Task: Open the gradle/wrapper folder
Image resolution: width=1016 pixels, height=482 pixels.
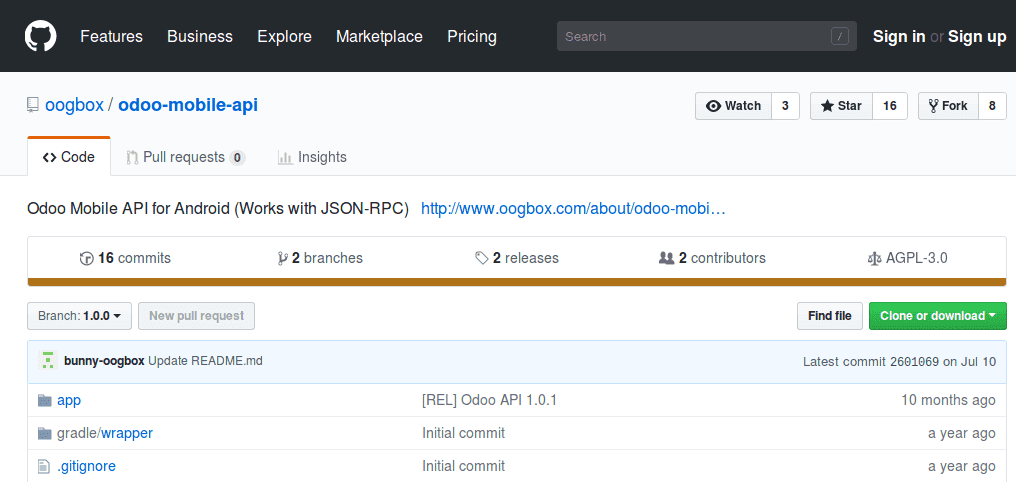Action: tap(105, 433)
